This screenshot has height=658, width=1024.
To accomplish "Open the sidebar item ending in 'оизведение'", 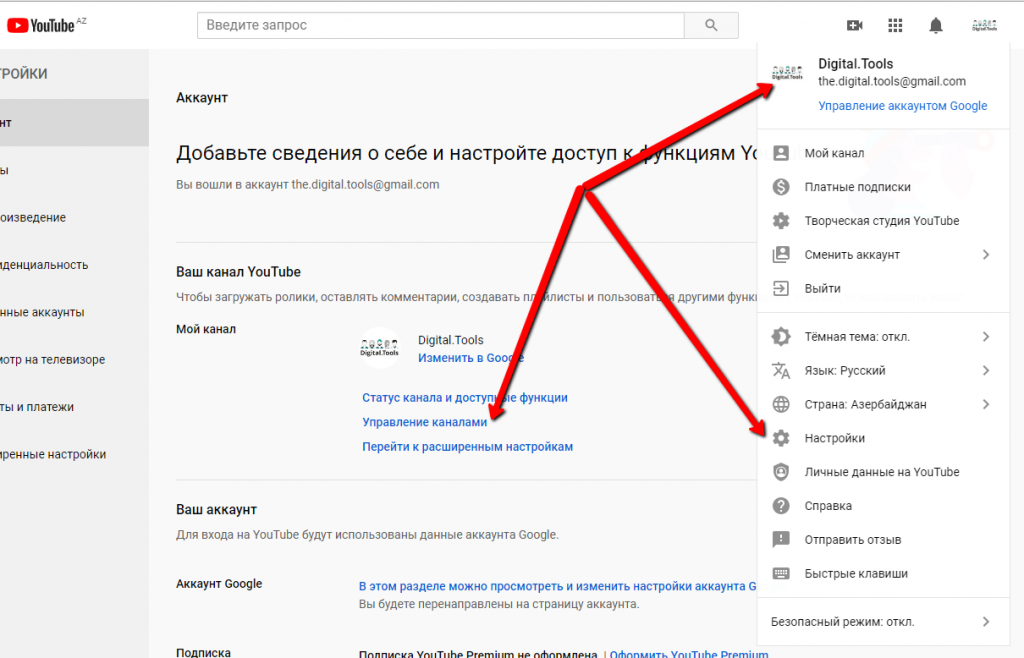I will [33, 217].
